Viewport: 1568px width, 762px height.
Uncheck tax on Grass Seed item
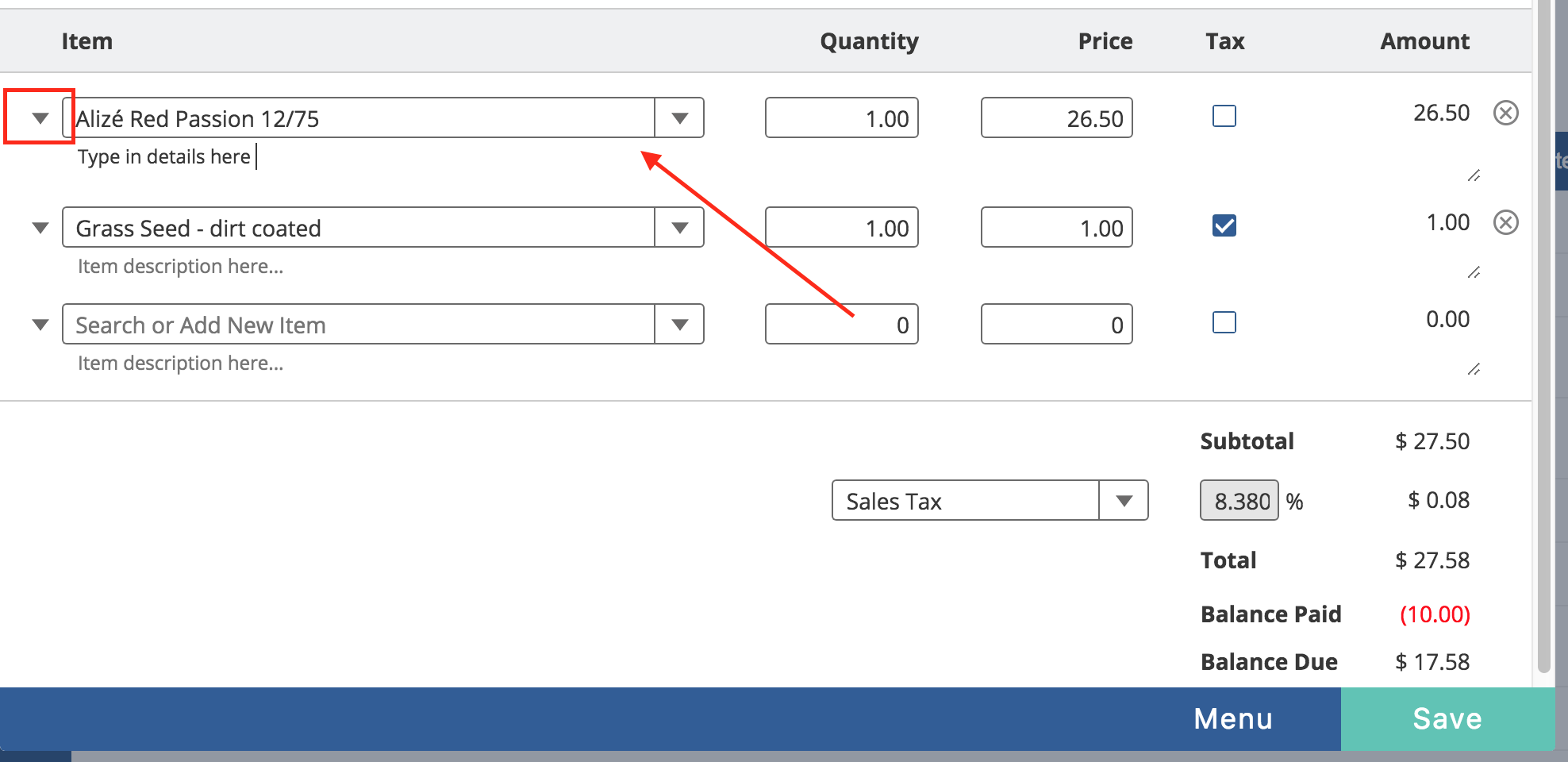point(1224,226)
